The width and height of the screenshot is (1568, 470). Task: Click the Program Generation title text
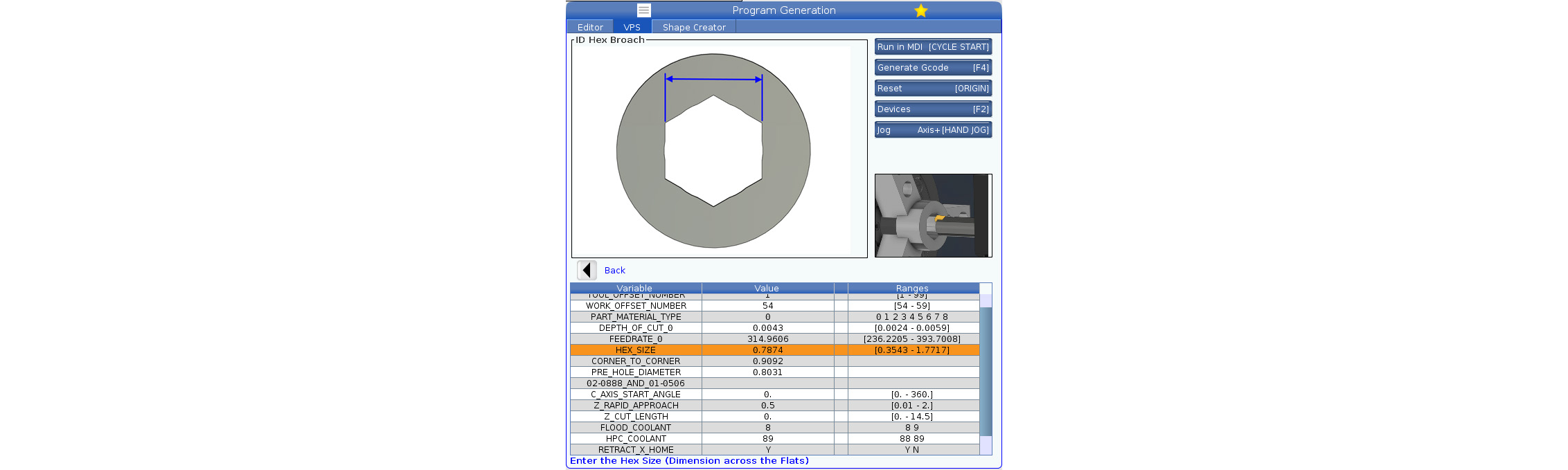click(x=784, y=10)
